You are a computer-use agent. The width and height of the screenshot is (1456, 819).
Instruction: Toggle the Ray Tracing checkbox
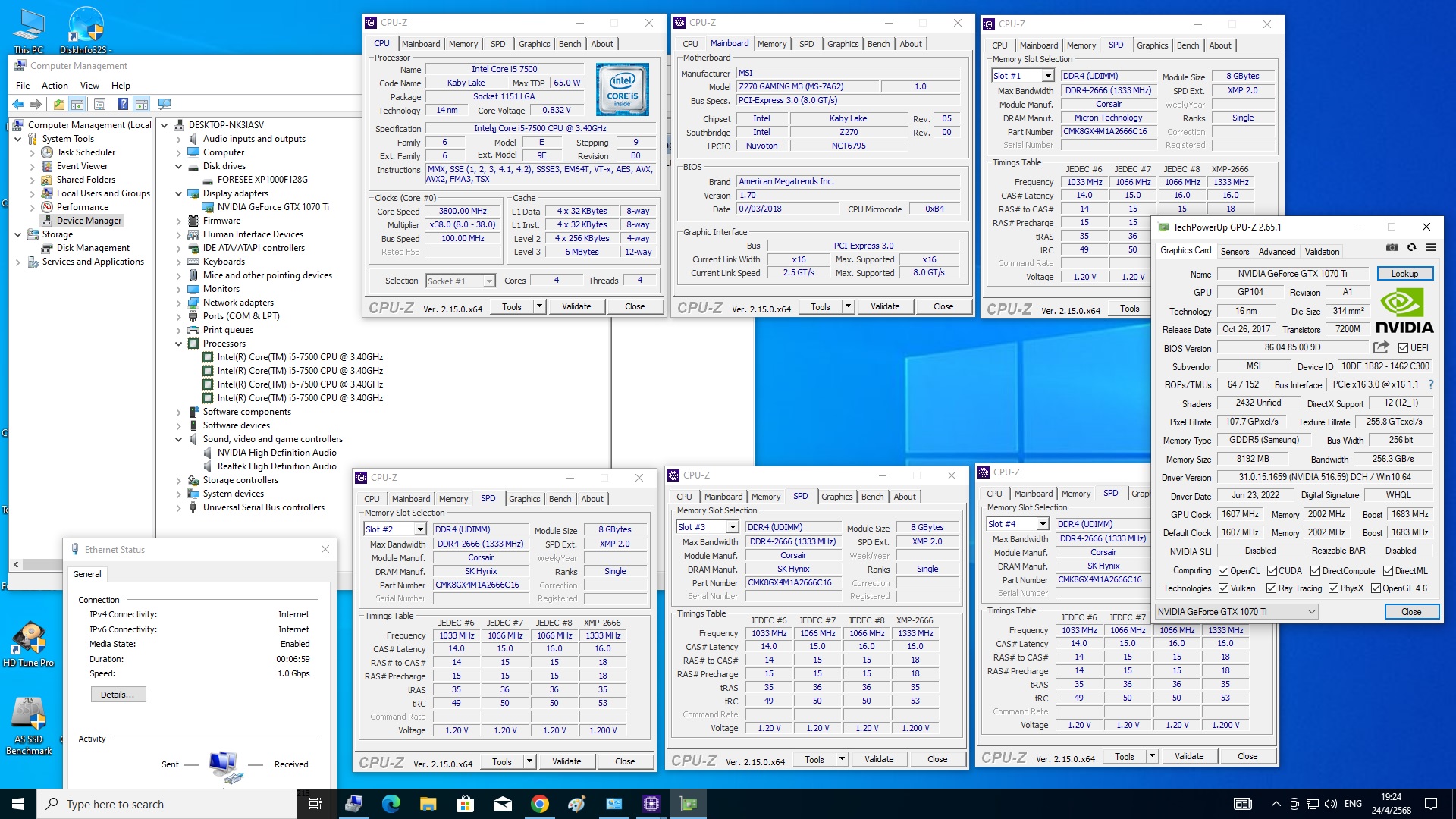(1272, 588)
